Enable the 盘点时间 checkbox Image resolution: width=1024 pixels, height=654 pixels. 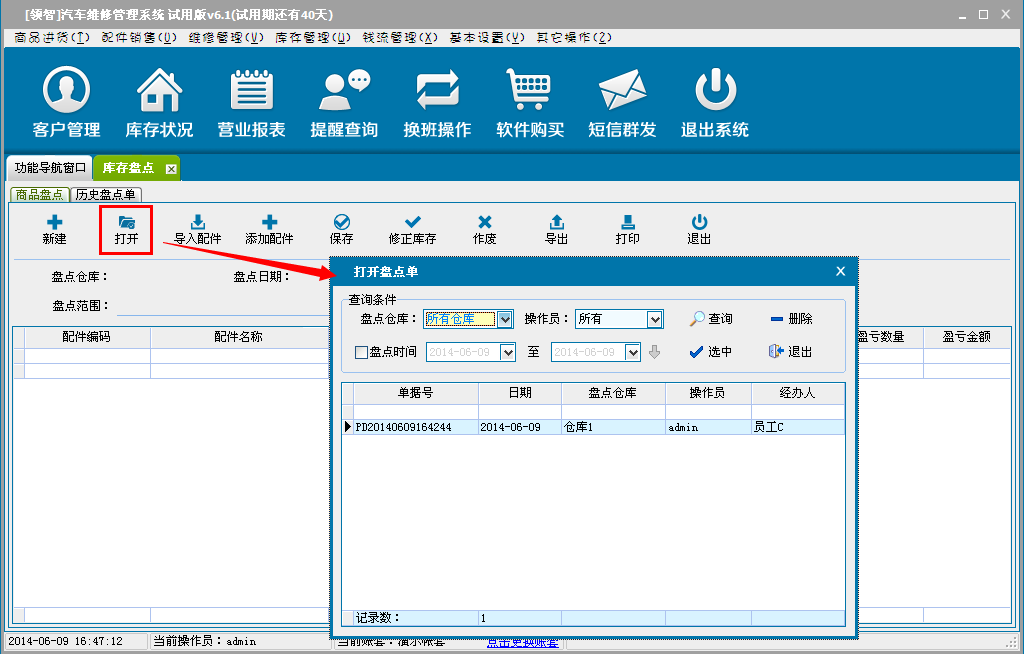[x=362, y=352]
